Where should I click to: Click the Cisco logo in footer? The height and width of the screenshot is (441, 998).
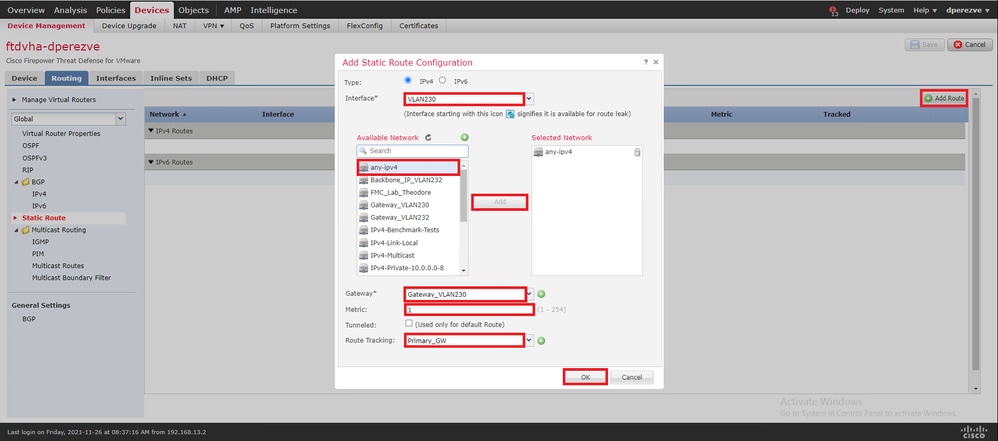point(974,431)
